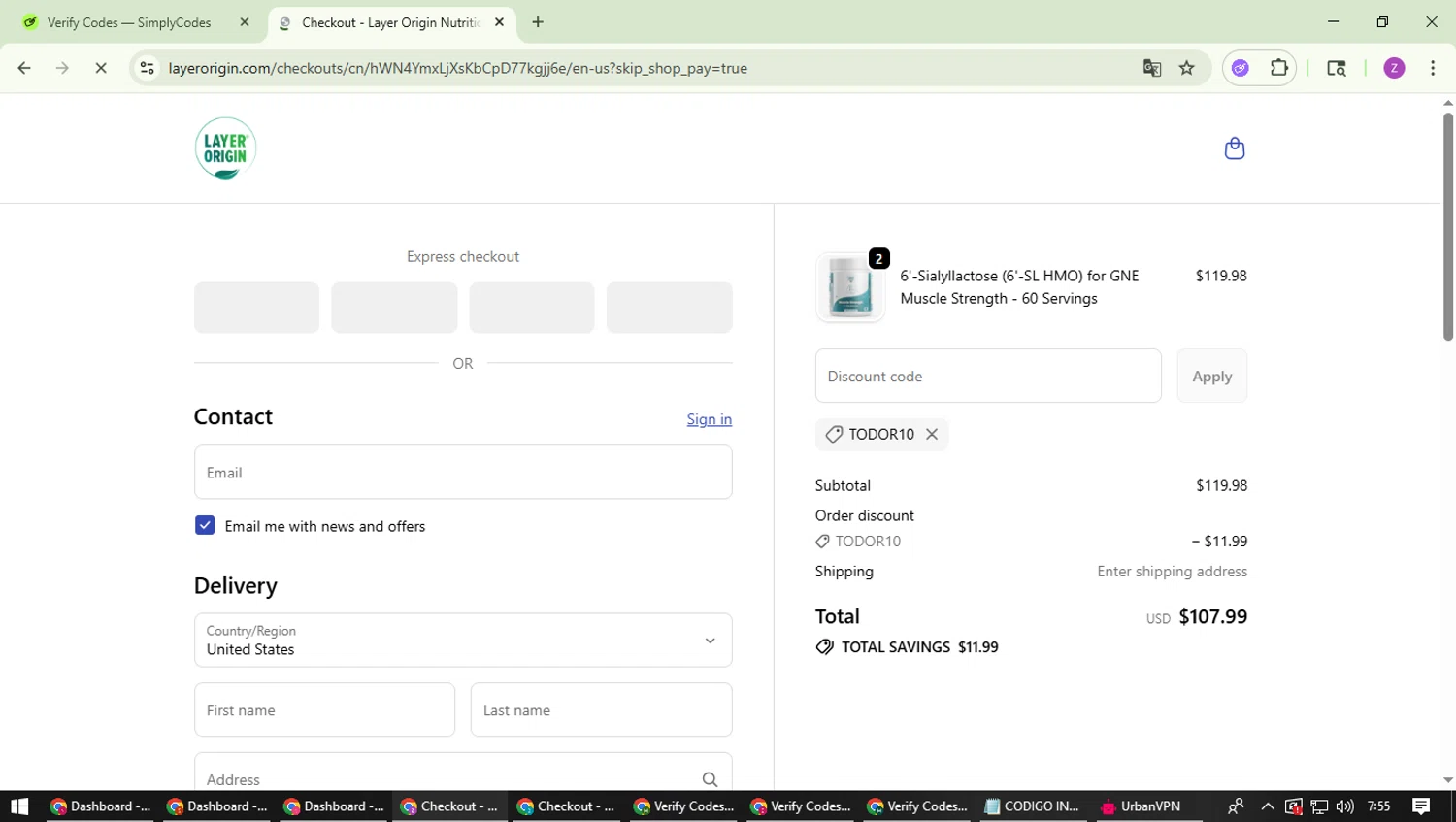Bookmark this page with the star icon
Image resolution: width=1456 pixels, height=822 pixels.
(1186, 68)
